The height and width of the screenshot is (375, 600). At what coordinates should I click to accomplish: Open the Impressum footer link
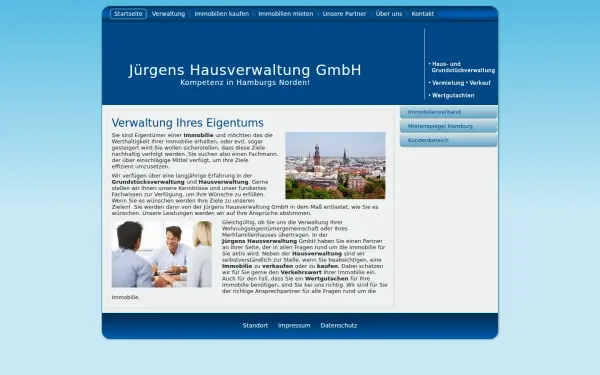point(294,326)
